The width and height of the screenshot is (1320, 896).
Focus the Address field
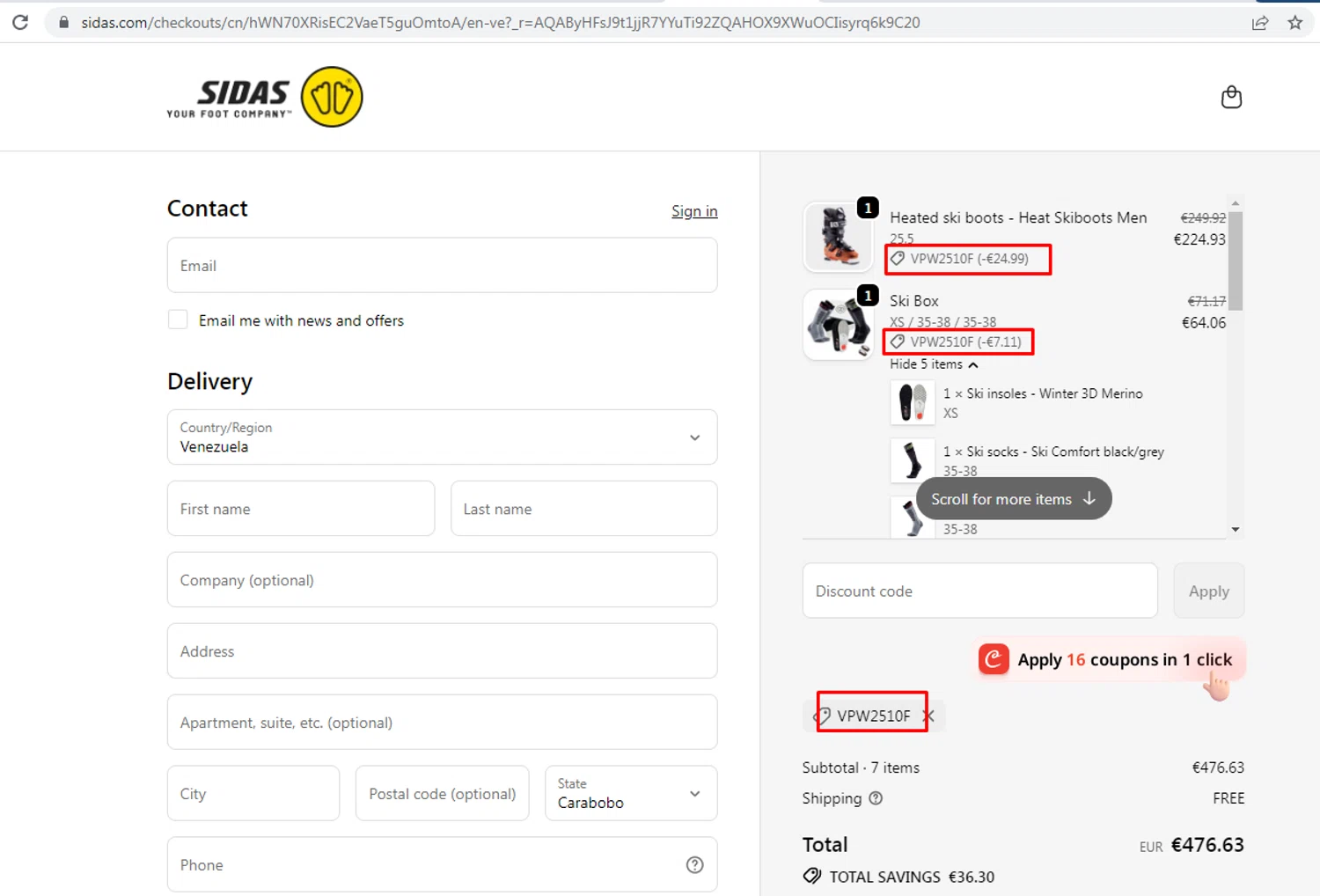pos(442,650)
